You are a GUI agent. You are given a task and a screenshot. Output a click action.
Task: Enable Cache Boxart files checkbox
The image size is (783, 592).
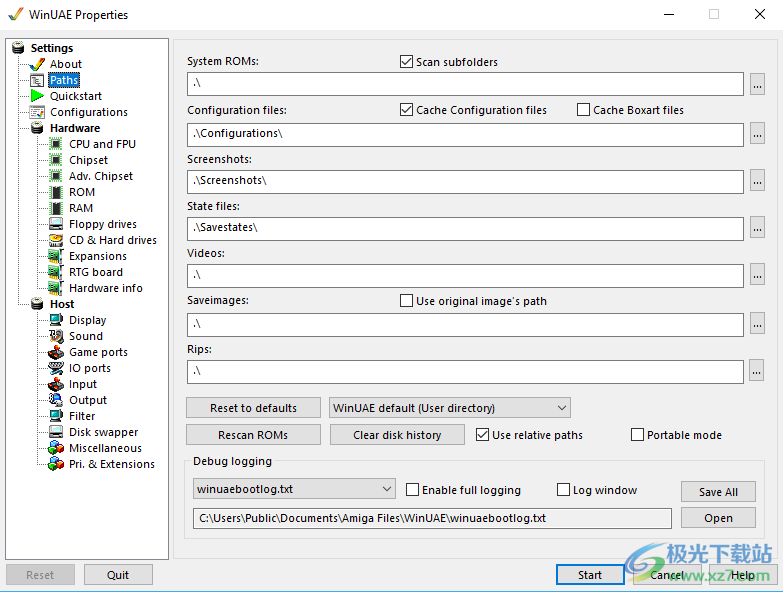point(583,110)
